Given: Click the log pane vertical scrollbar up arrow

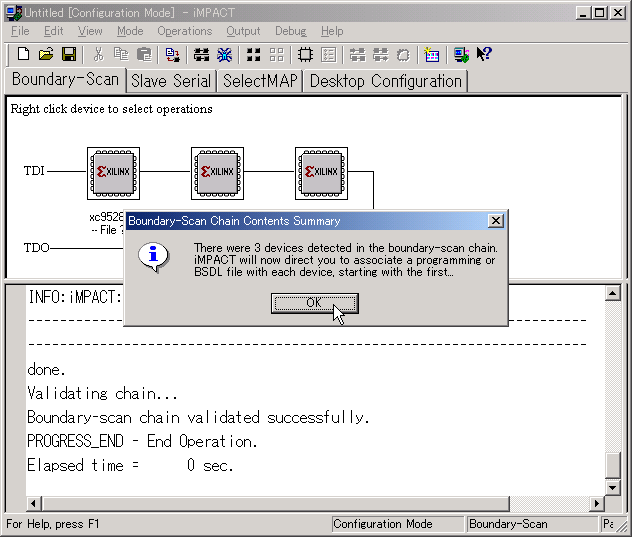Looking at the screenshot, I should coord(612,293).
